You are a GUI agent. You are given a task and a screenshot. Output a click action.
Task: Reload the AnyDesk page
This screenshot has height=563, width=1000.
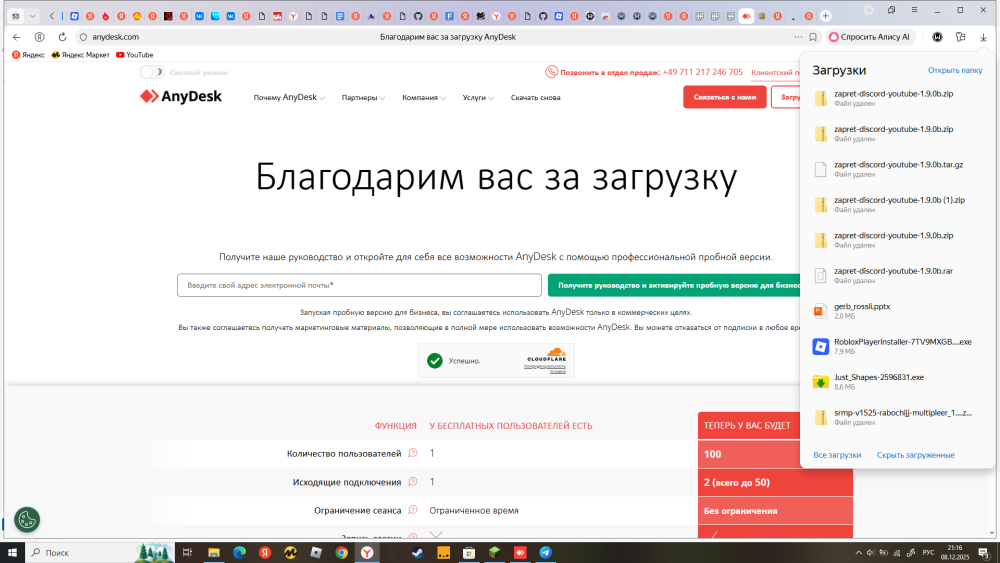[x=62, y=37]
